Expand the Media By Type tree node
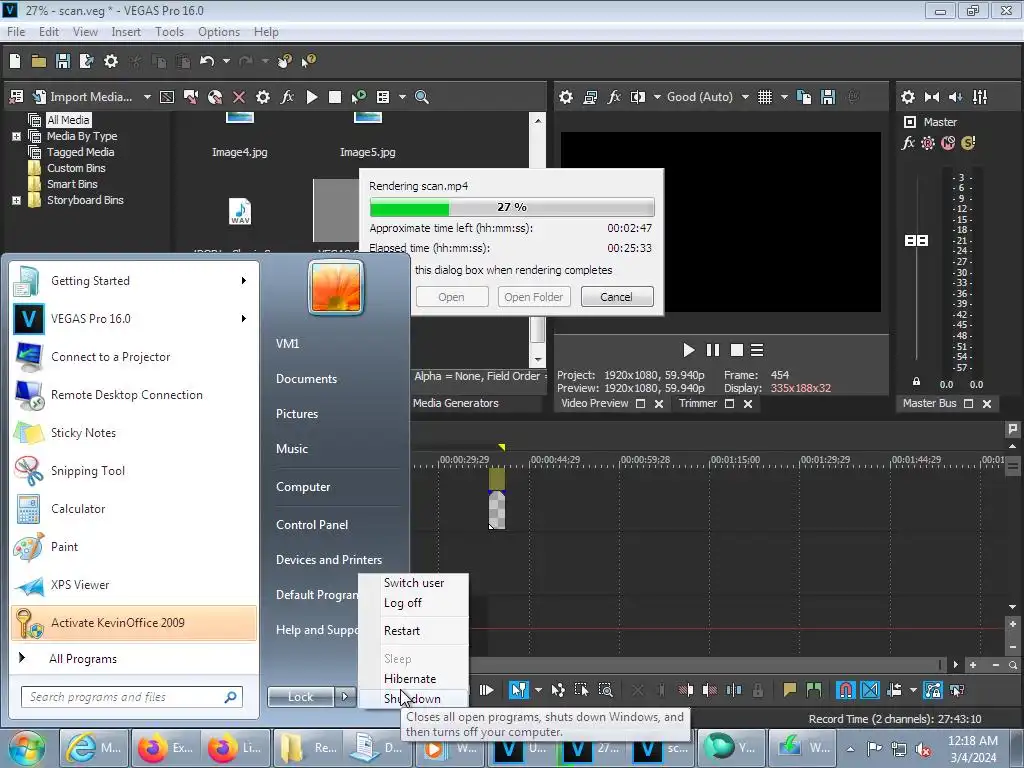The height and width of the screenshot is (768, 1024). click(16, 136)
